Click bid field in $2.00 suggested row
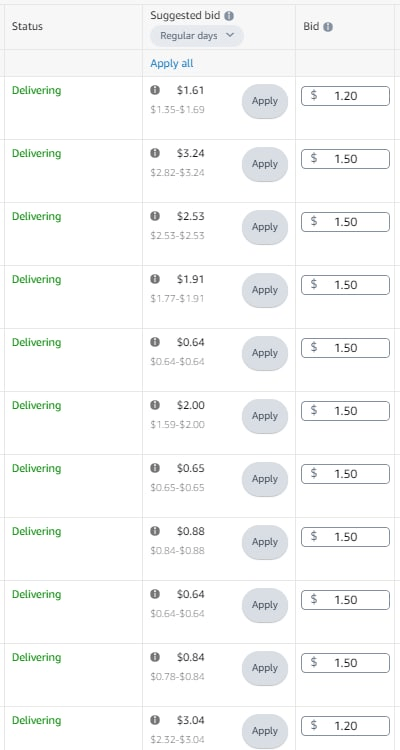Viewport: 400px width, 750px height. point(345,411)
